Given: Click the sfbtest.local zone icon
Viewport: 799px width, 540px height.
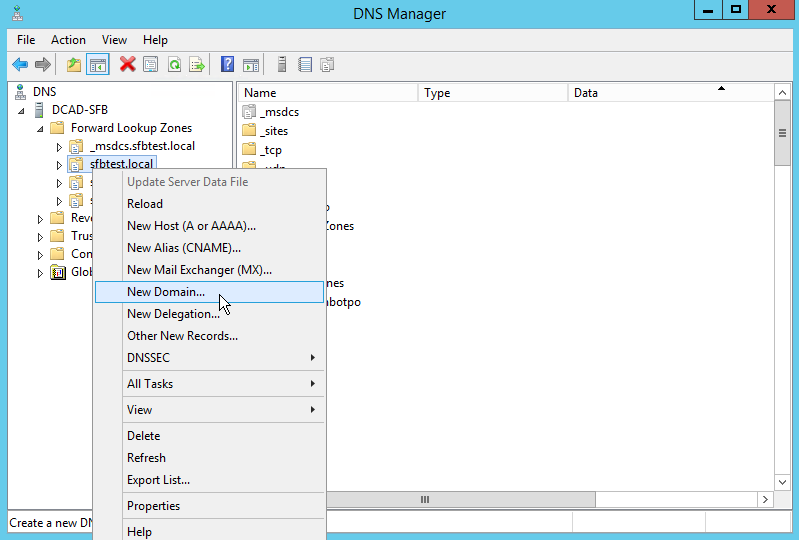Looking at the screenshot, I should point(76,164).
